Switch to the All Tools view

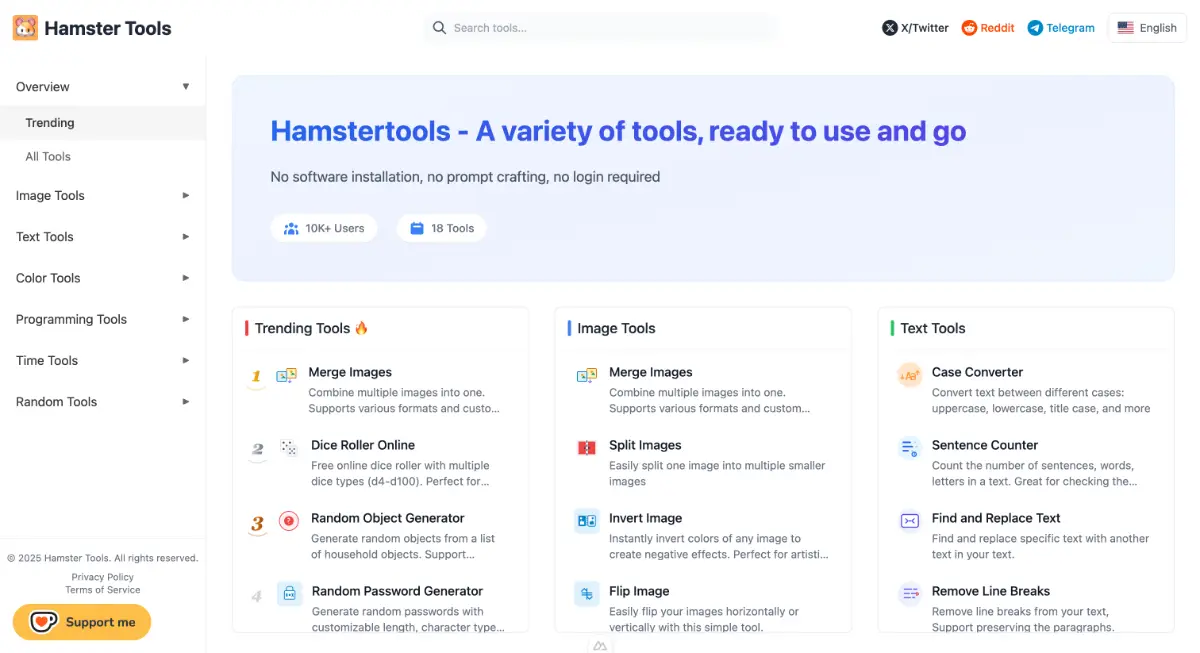(x=47, y=156)
